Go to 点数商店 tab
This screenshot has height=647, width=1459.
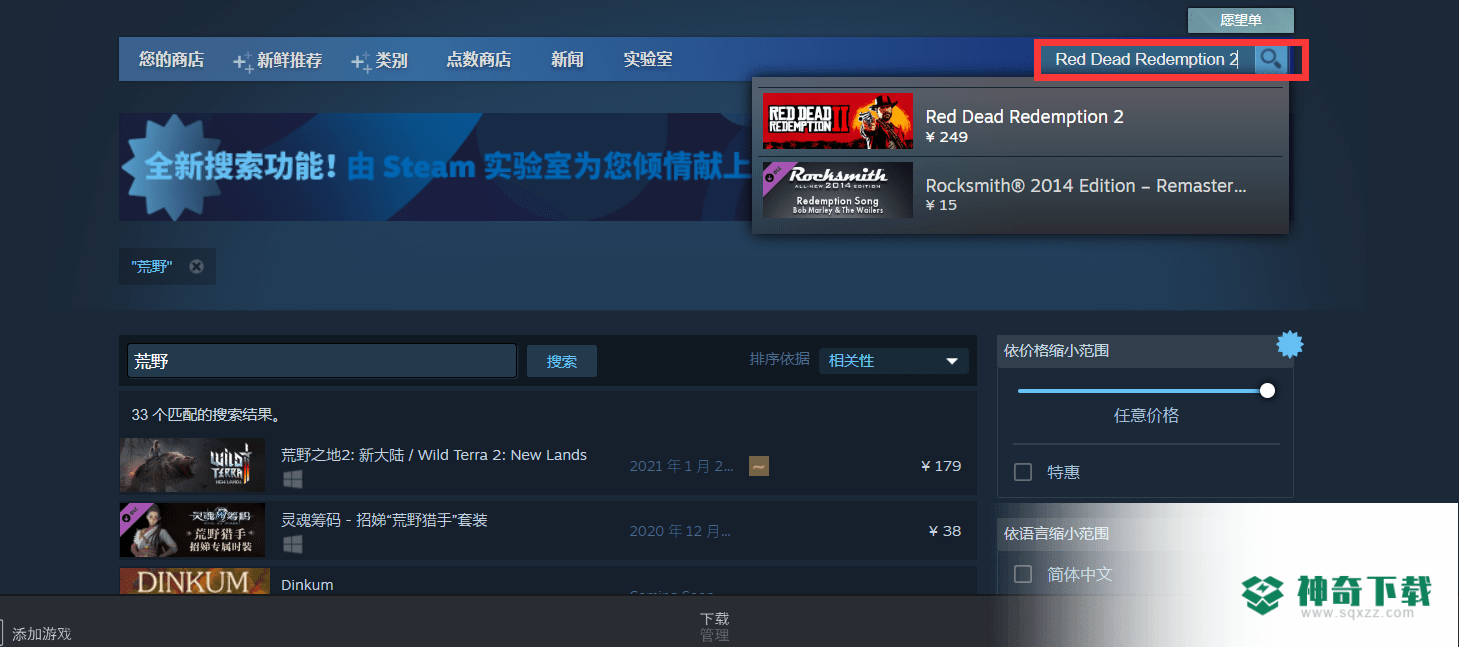(x=478, y=59)
